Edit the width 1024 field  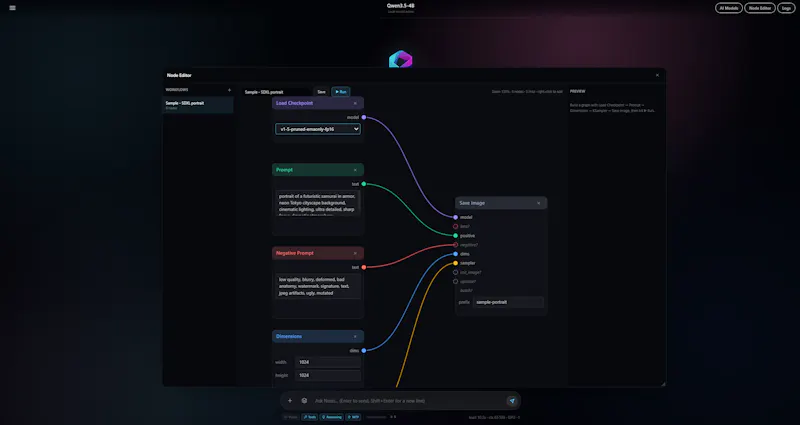pos(328,362)
